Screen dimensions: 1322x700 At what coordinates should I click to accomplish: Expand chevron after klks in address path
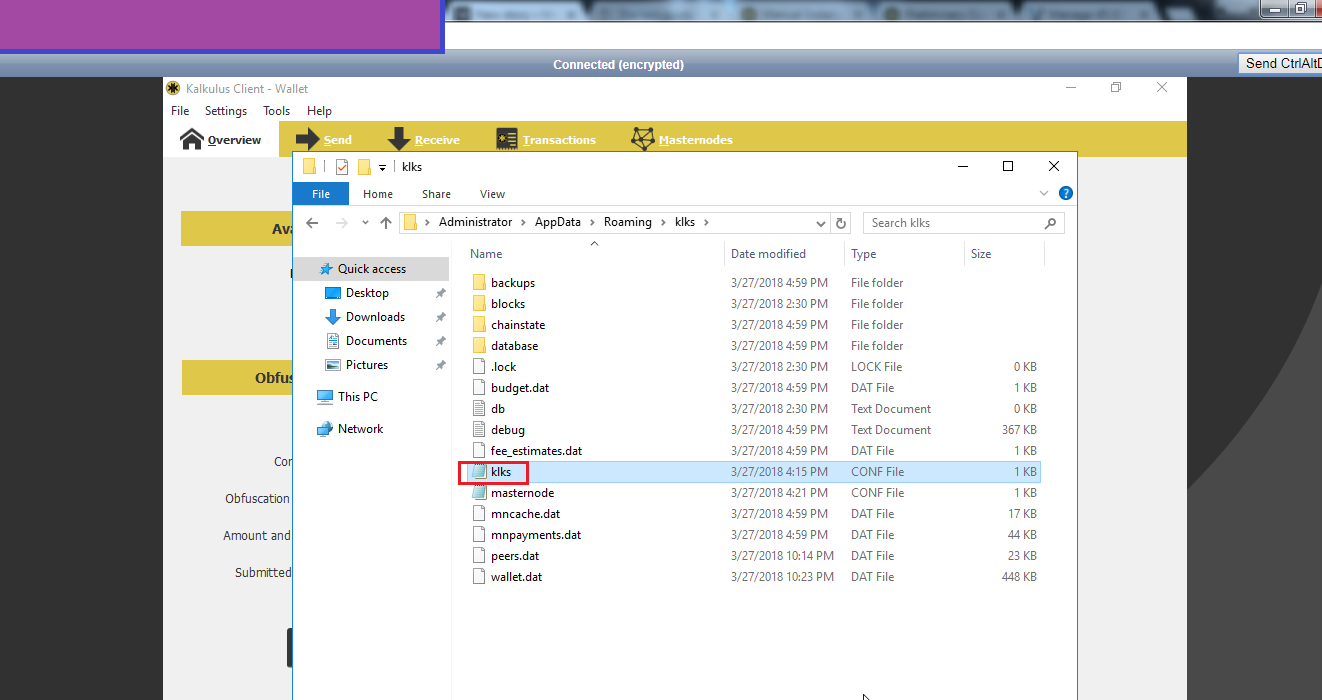(x=706, y=222)
